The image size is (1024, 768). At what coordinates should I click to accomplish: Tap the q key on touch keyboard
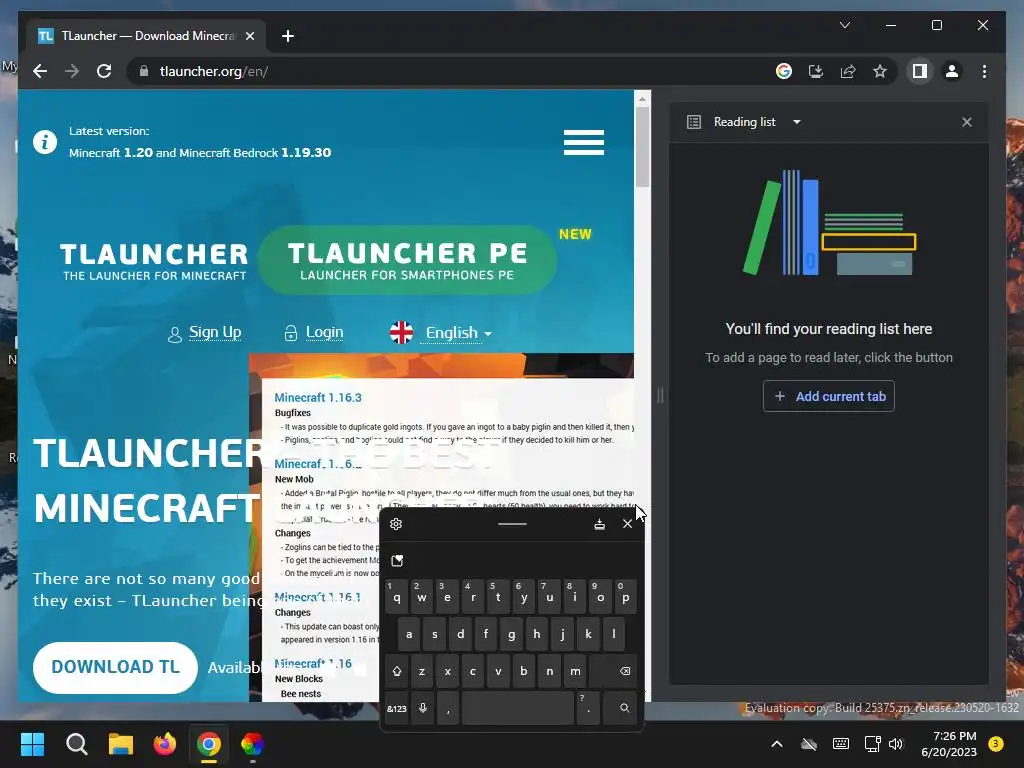(396, 597)
